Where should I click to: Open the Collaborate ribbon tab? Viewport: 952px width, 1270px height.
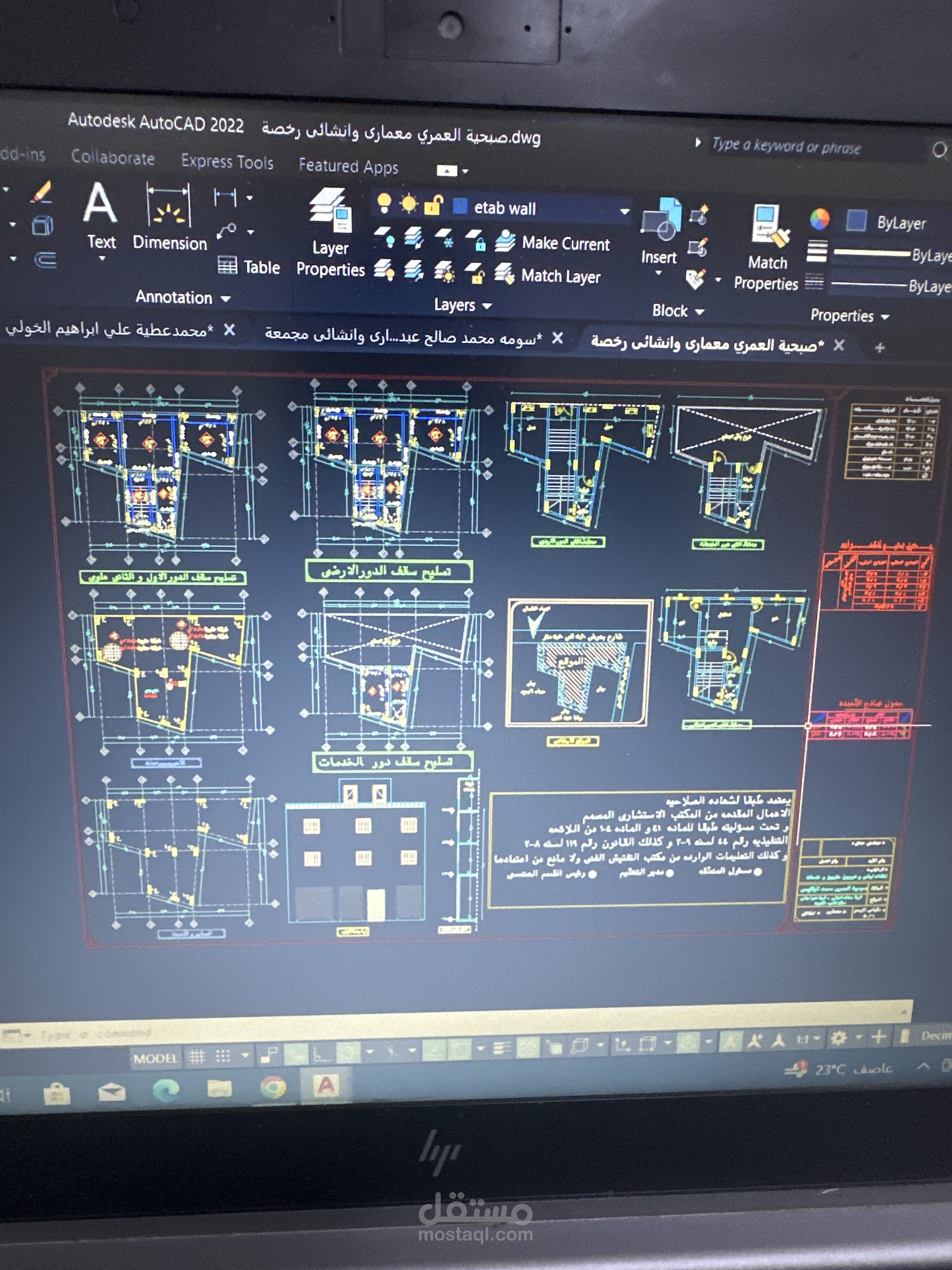pos(113,157)
